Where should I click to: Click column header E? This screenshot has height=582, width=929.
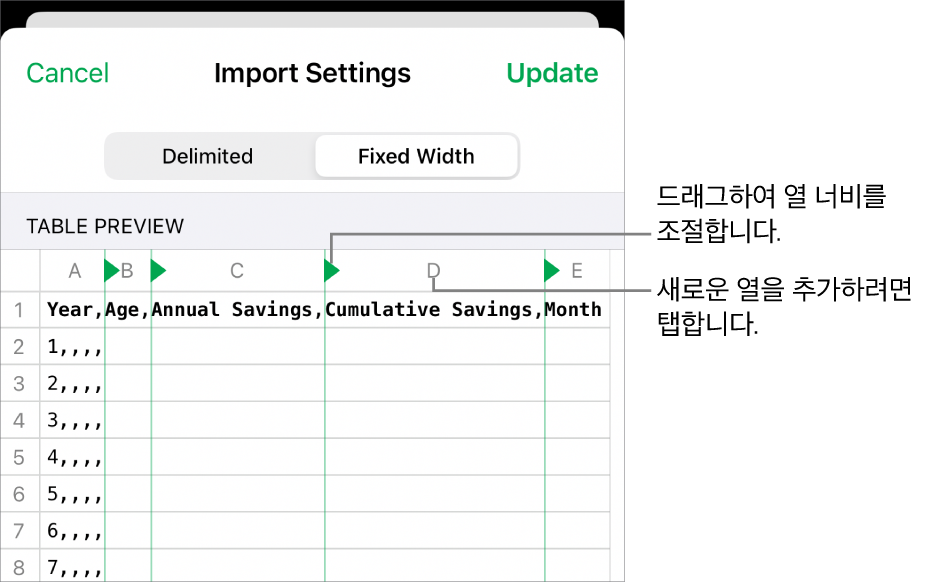pos(577,270)
